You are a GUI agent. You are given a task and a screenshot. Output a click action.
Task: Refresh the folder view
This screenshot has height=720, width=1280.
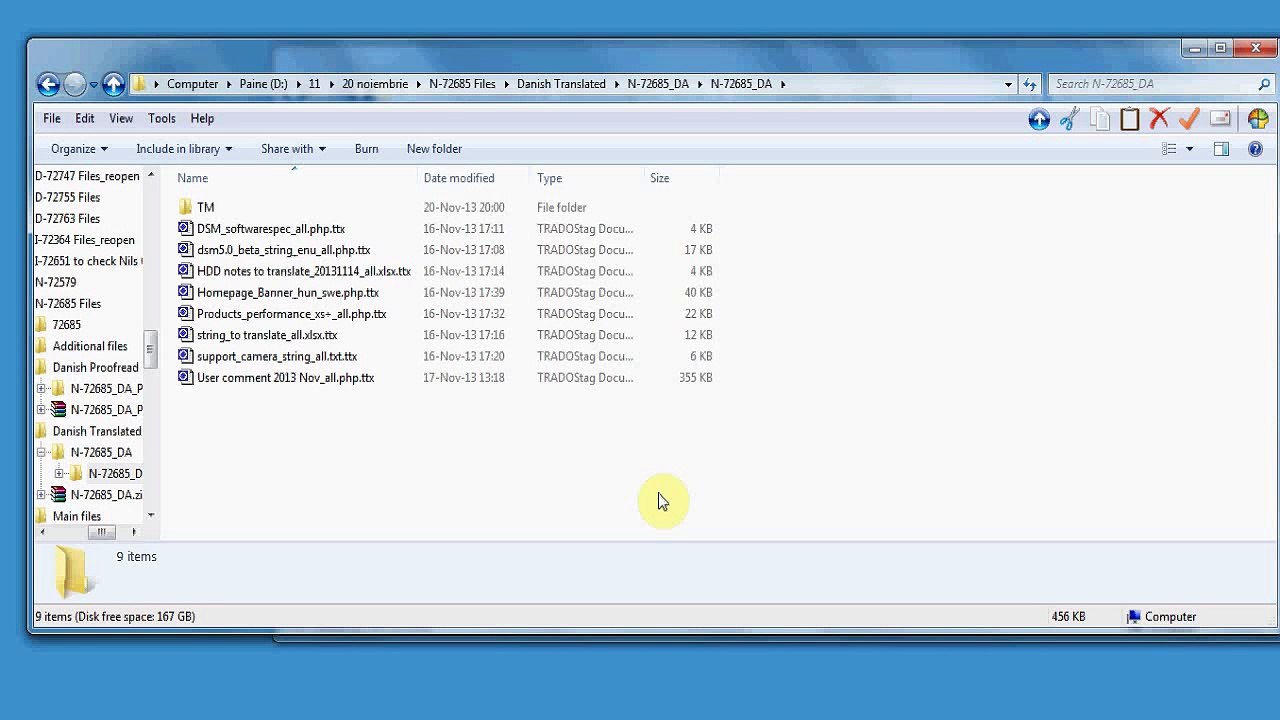click(x=1030, y=84)
